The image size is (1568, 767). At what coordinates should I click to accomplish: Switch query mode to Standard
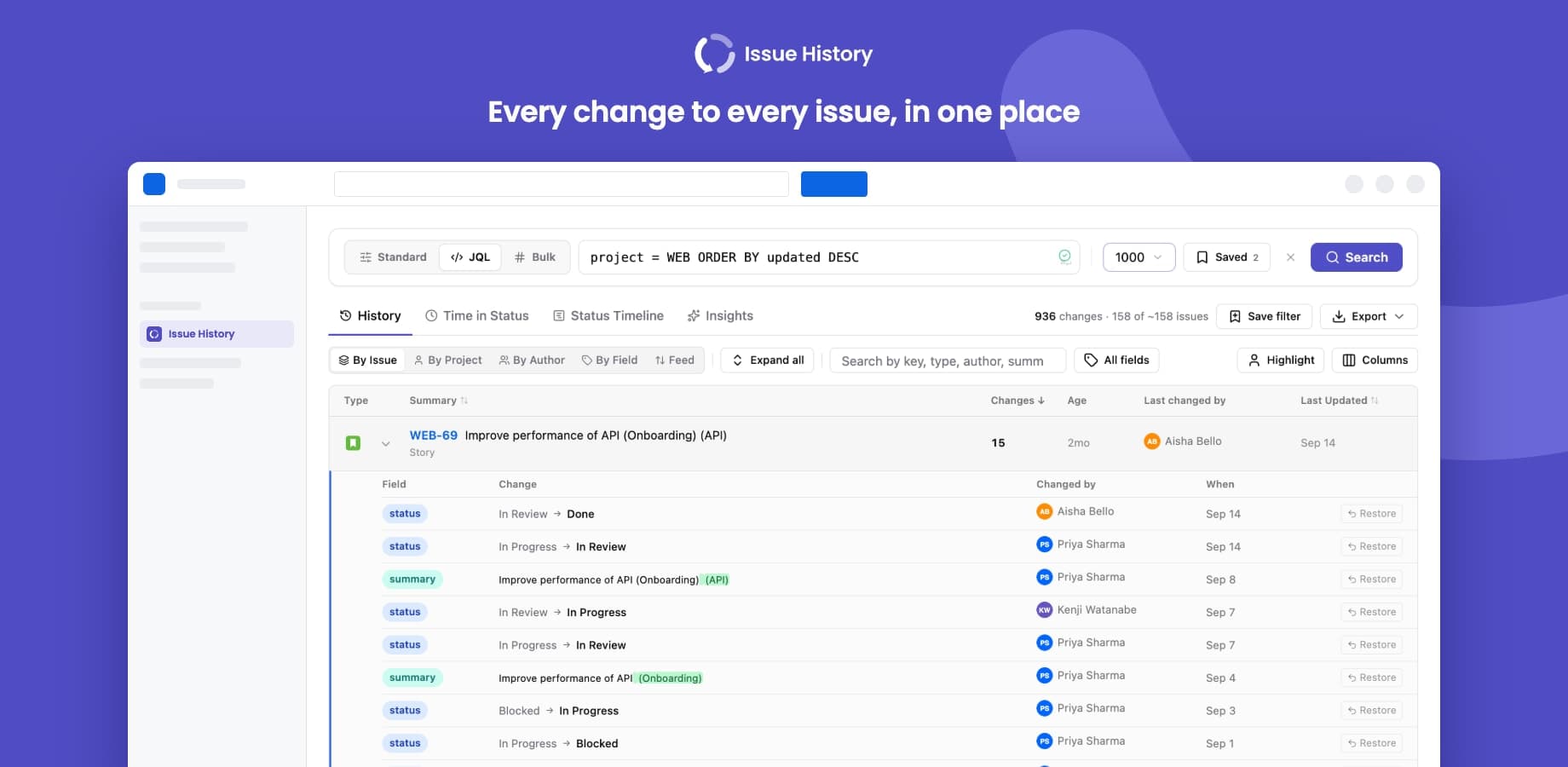point(393,257)
